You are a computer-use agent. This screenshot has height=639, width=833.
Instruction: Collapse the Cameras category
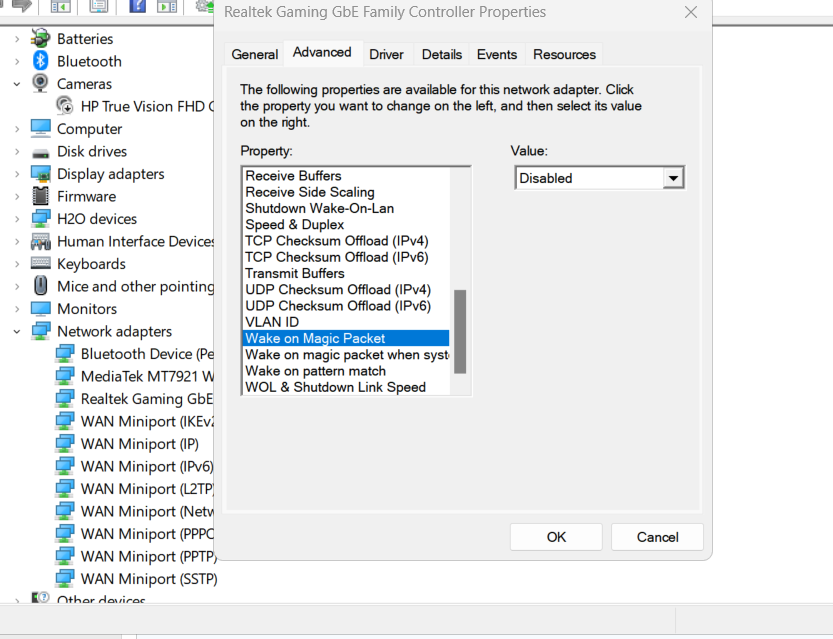(17, 84)
